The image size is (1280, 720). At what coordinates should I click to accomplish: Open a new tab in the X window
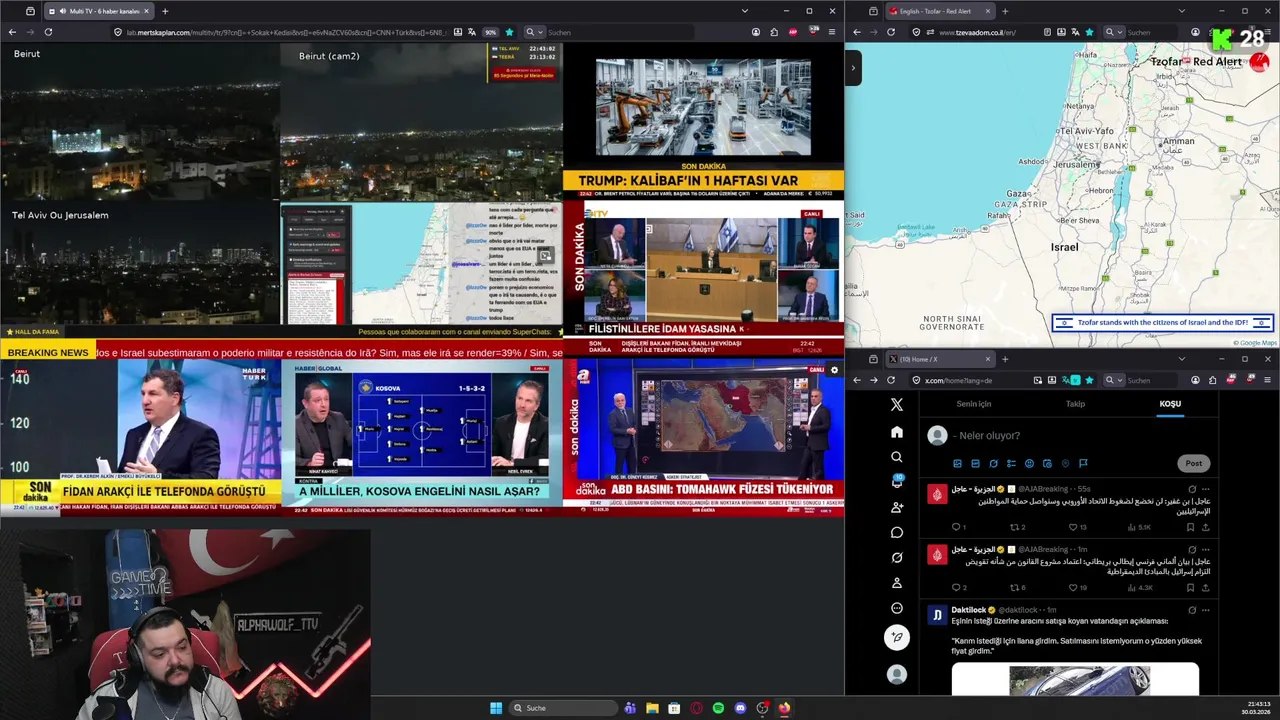[x=1005, y=359]
